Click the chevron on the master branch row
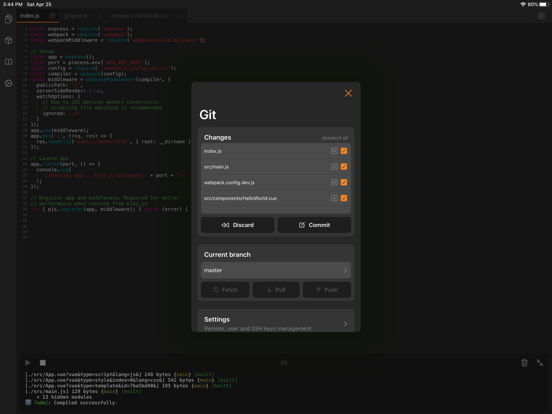The image size is (552, 414). 345,270
